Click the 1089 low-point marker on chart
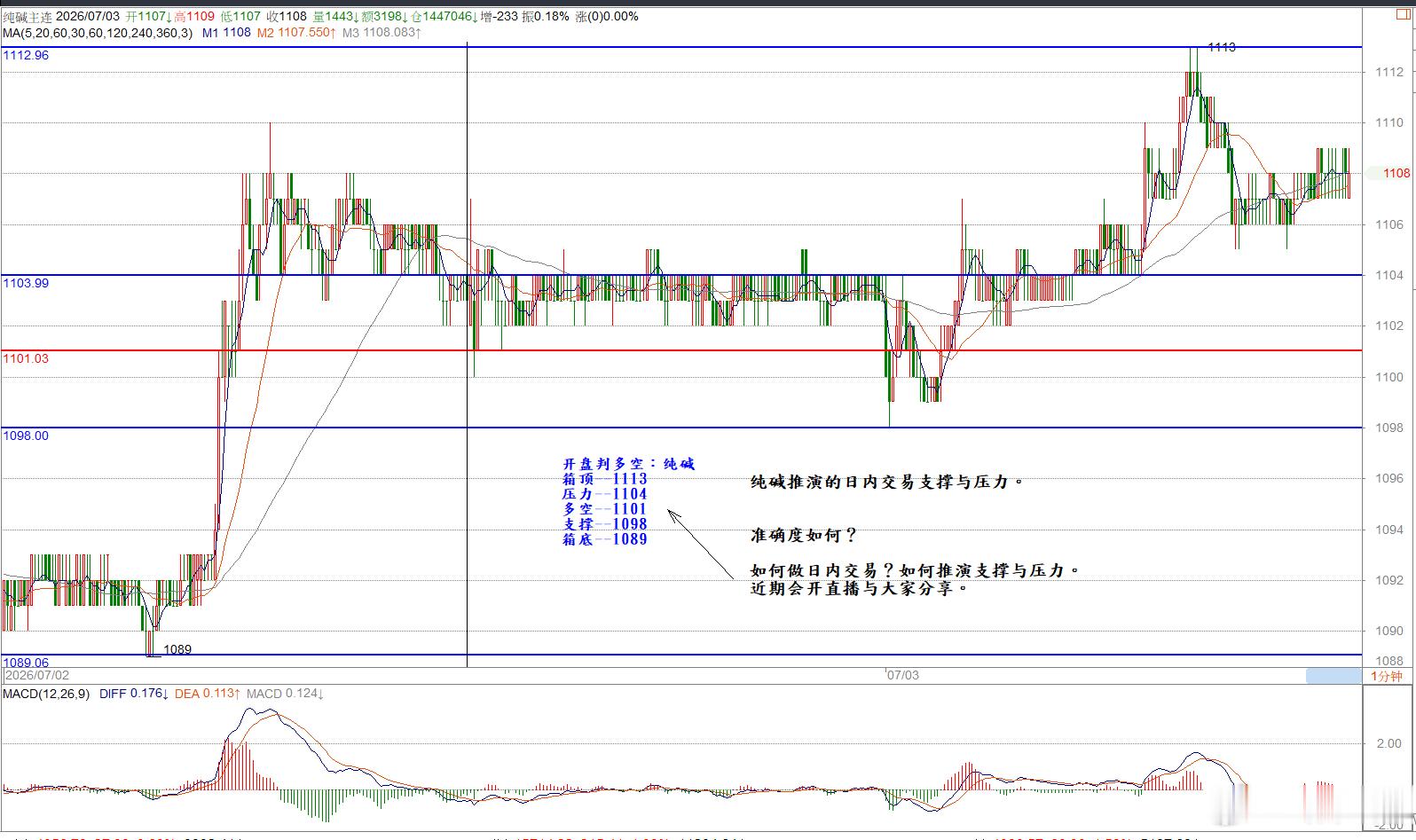The width and height of the screenshot is (1416, 840). click(x=177, y=649)
